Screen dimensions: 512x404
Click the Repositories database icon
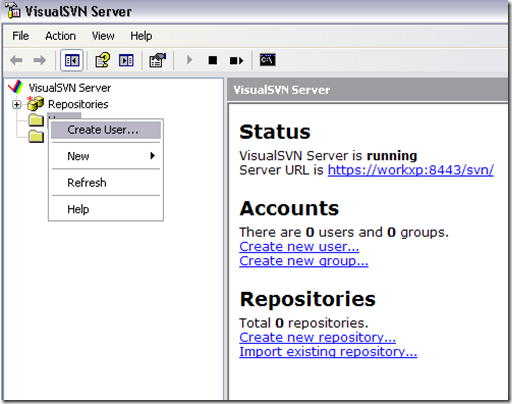click(x=35, y=104)
